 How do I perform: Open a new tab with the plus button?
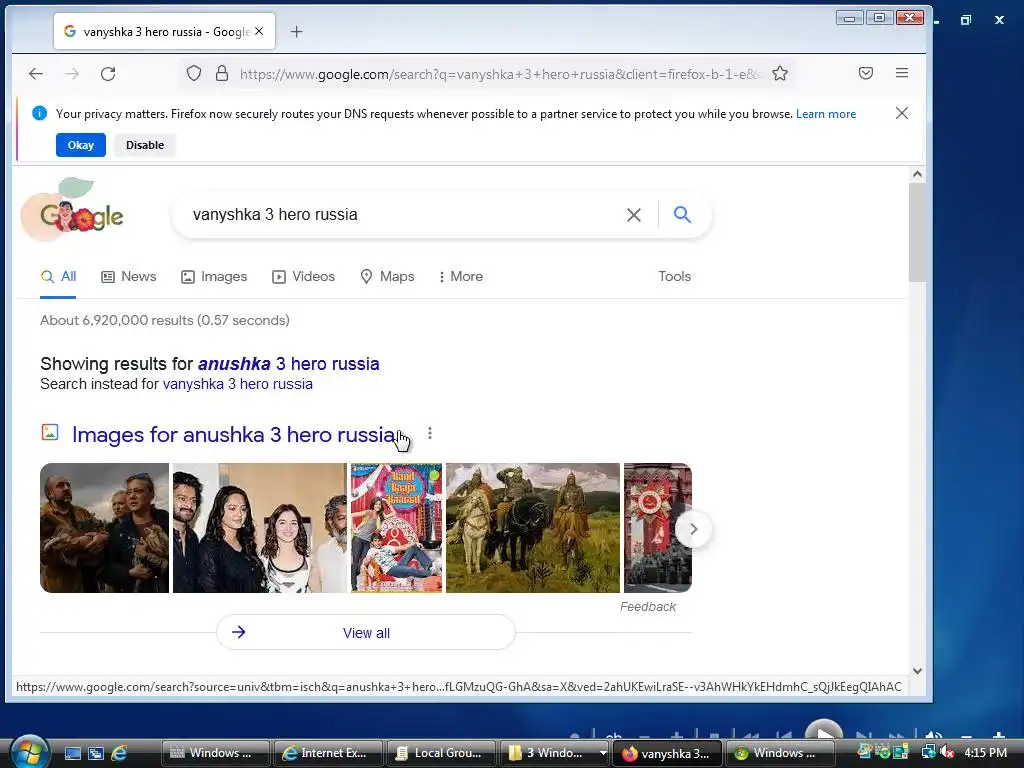pos(296,31)
